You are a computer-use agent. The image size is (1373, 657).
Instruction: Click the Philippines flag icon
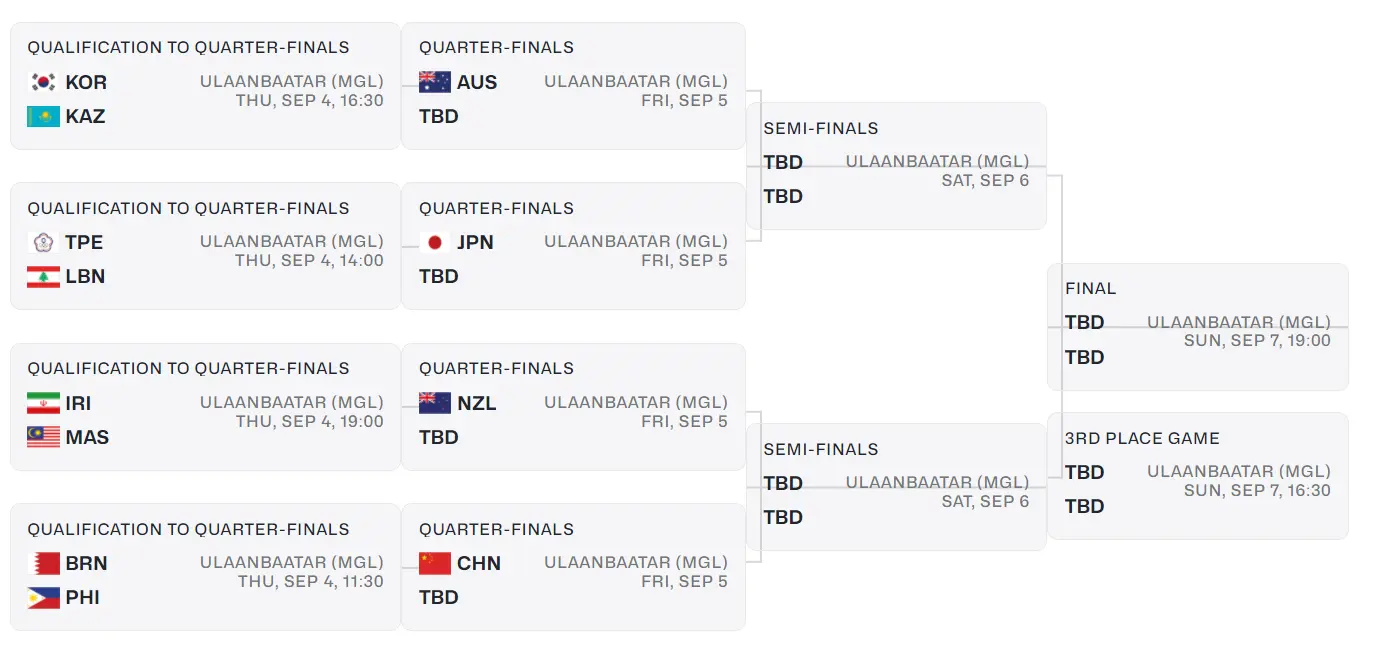(x=43, y=598)
